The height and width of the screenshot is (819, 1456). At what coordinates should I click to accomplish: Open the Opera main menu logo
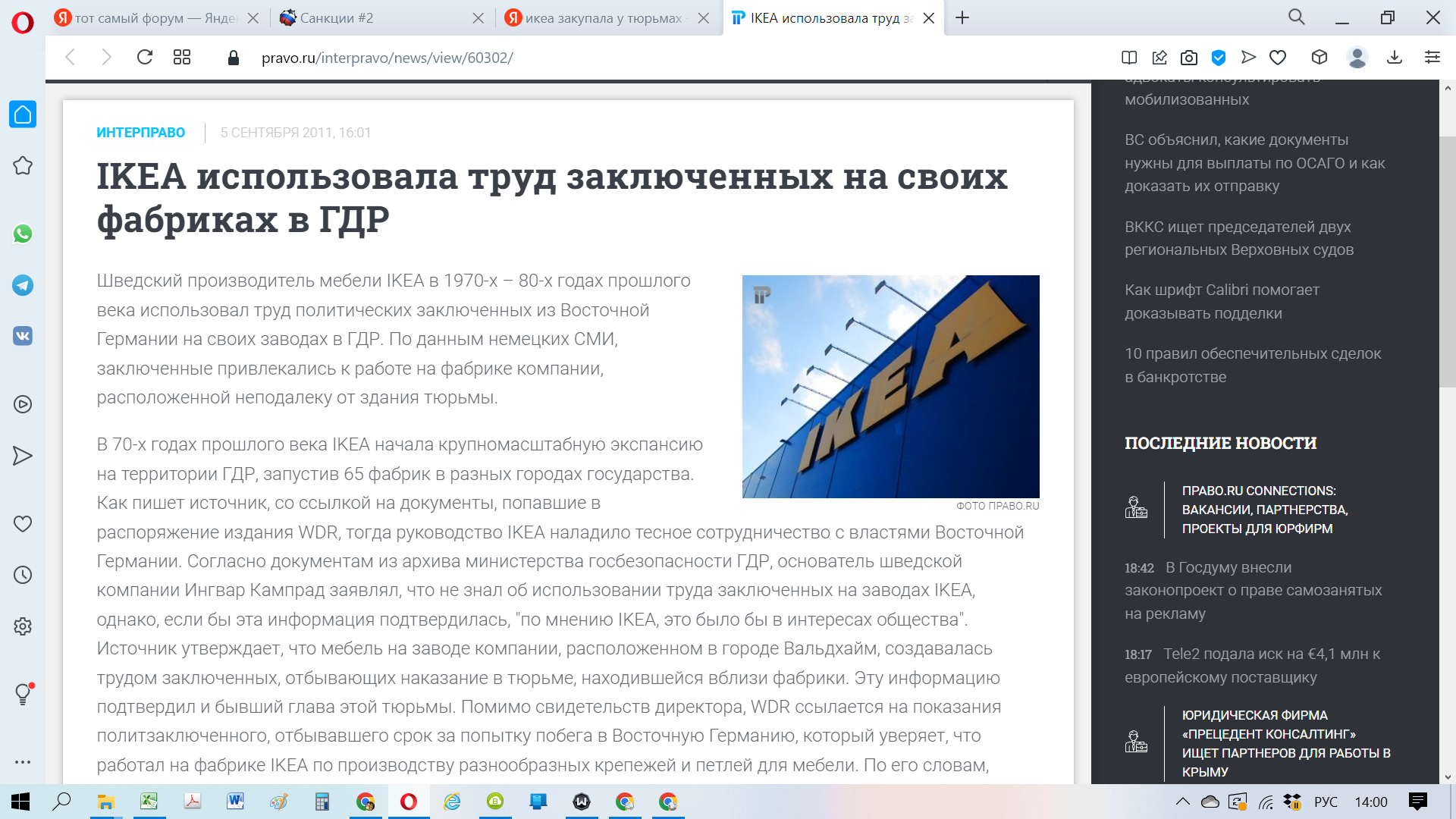coord(23,23)
